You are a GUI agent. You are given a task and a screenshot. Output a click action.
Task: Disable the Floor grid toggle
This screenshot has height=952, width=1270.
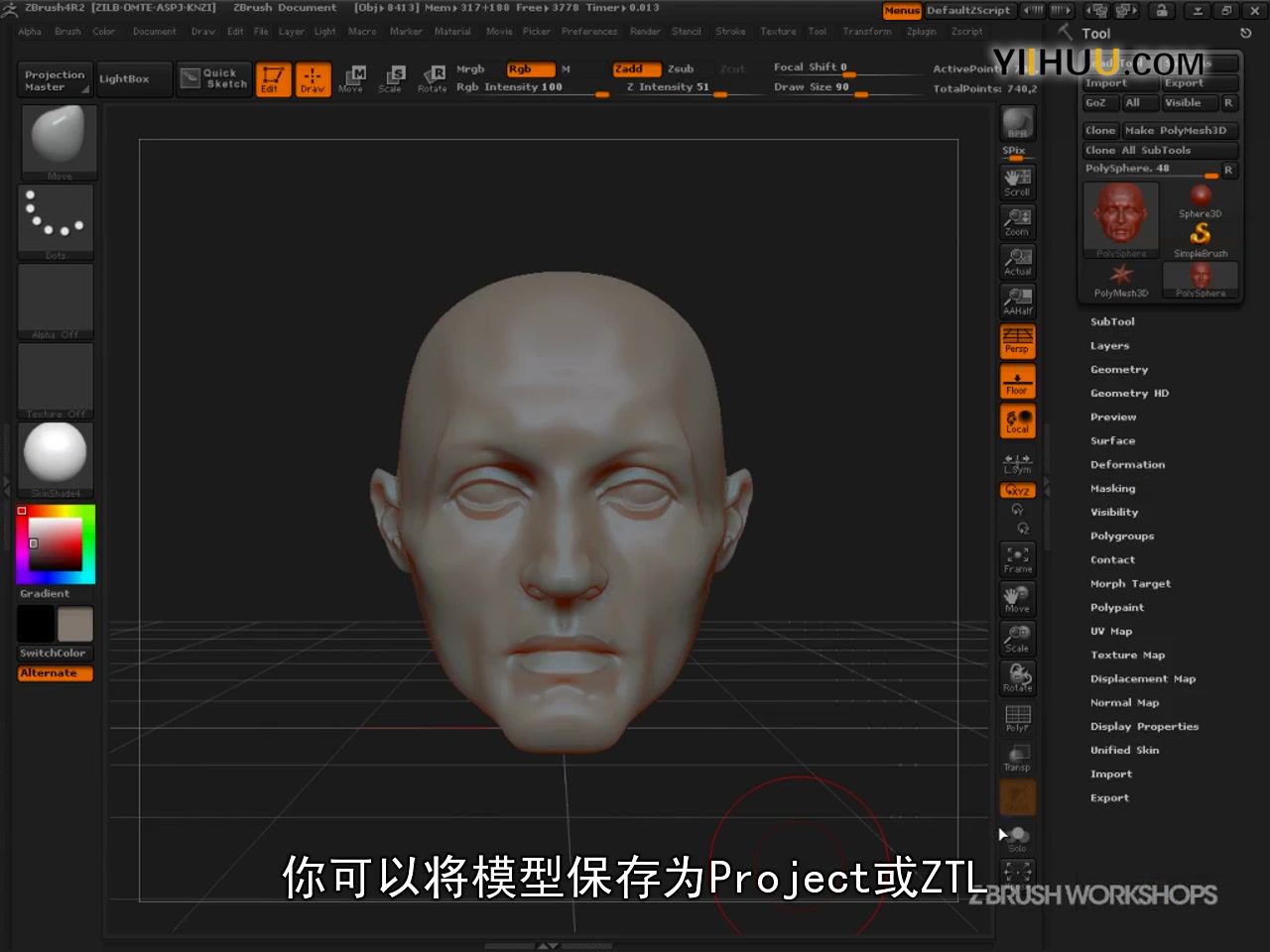[x=1017, y=380]
